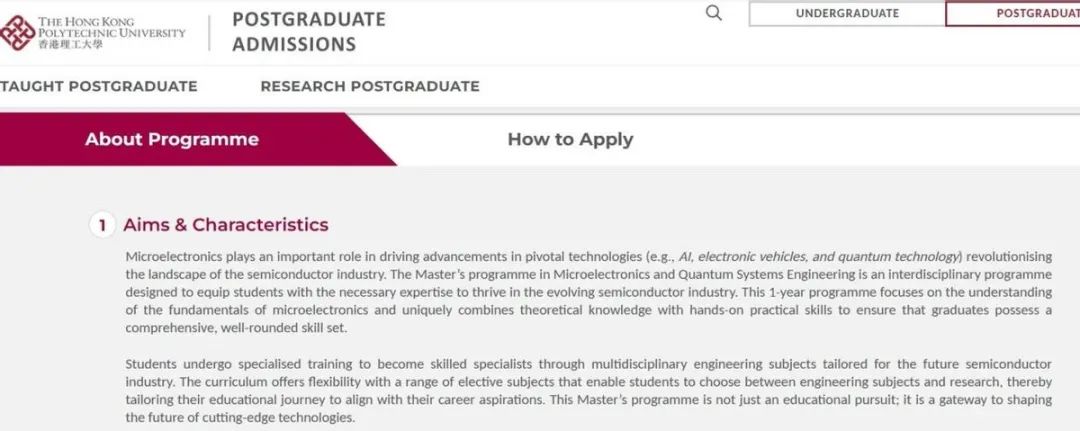Click the word ADMISSIONS in the header

(x=294, y=45)
